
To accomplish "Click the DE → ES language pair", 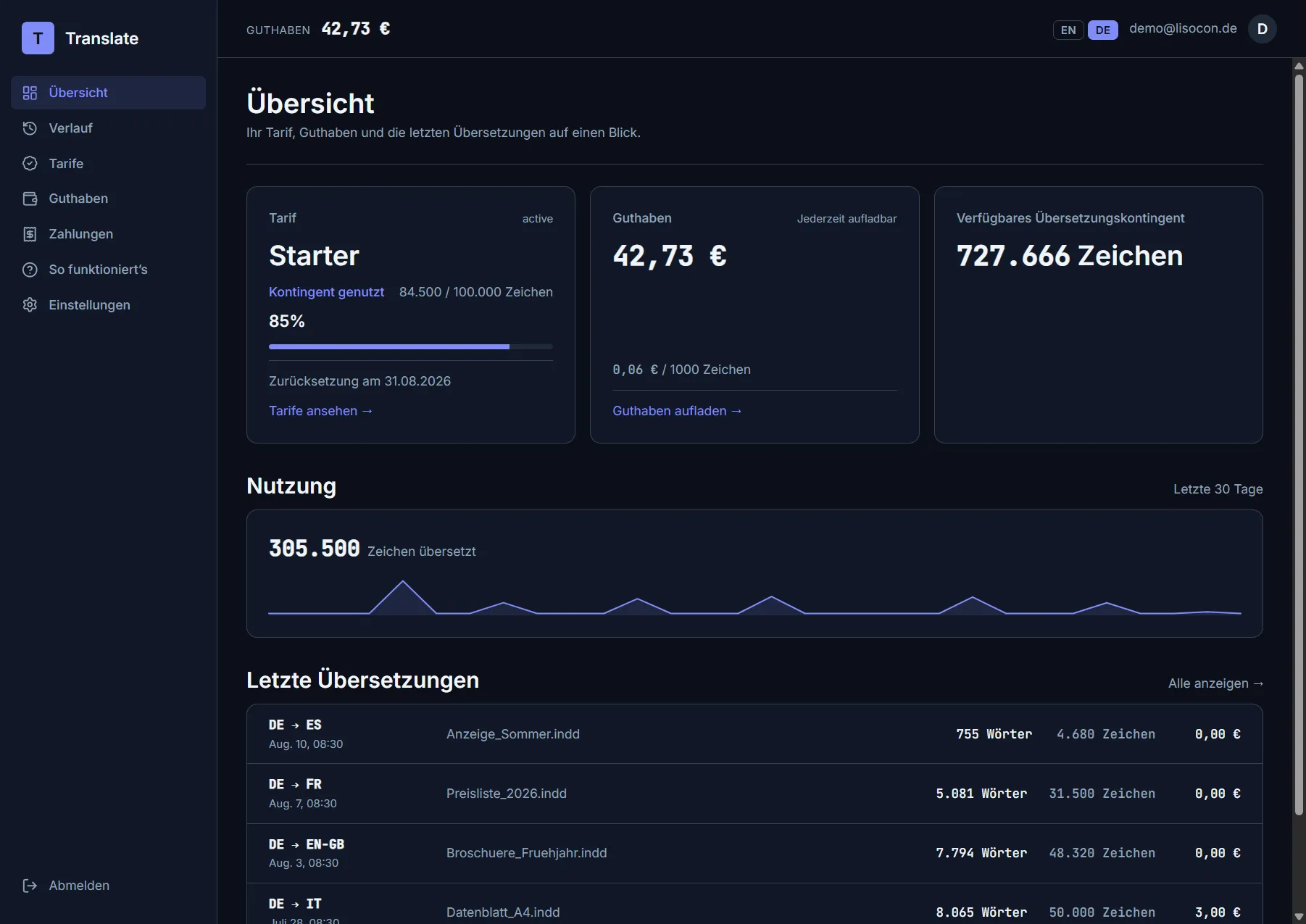I will coord(295,725).
